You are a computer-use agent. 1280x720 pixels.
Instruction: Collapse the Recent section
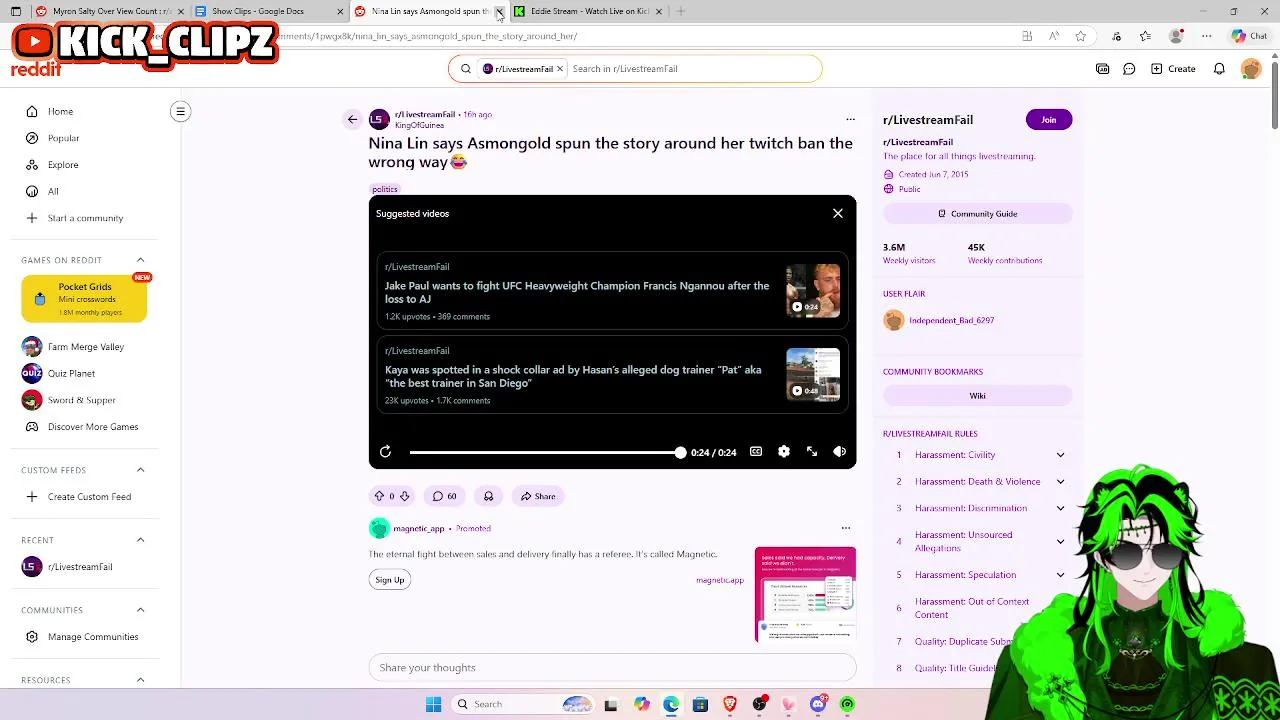click(140, 540)
